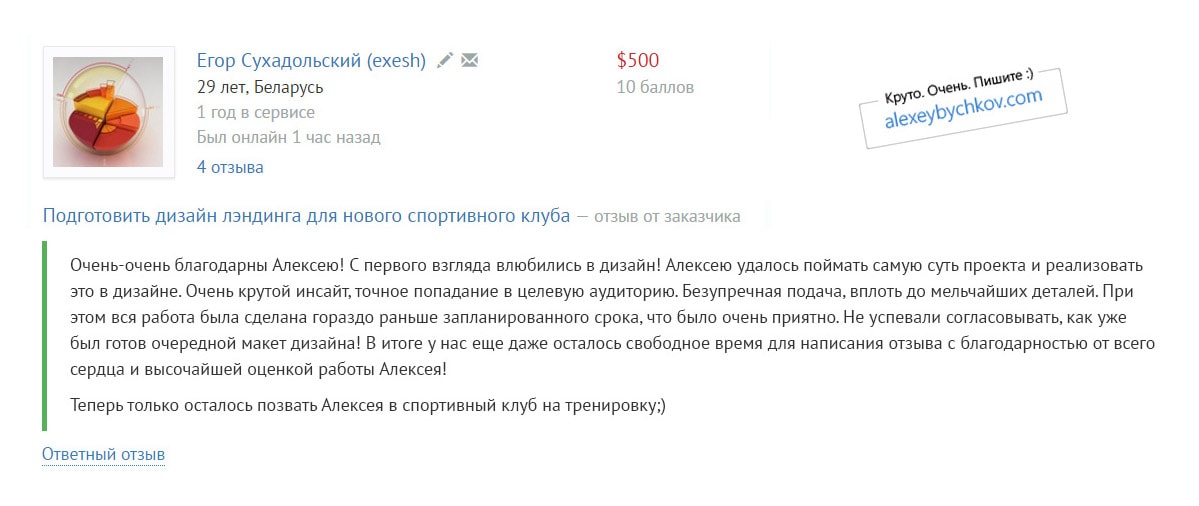Click the pencil edit icon beside the name
This screenshot has width=1199, height=506.
[445, 60]
